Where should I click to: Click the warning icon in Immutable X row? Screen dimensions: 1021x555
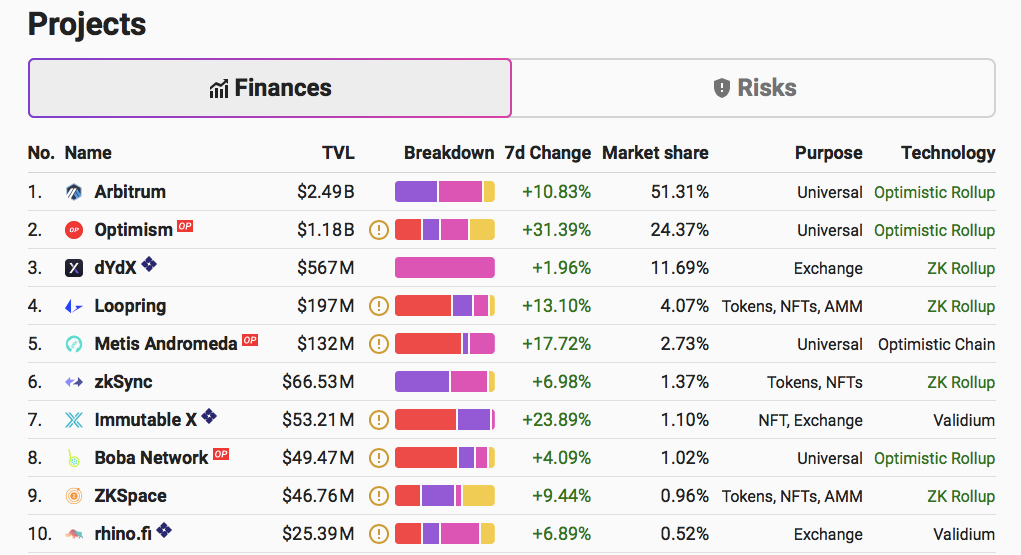[378, 420]
